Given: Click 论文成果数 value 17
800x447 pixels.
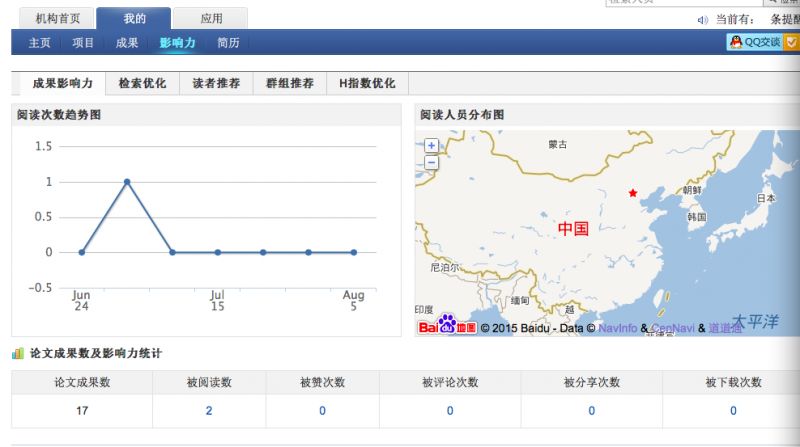Looking at the screenshot, I should tap(82, 411).
